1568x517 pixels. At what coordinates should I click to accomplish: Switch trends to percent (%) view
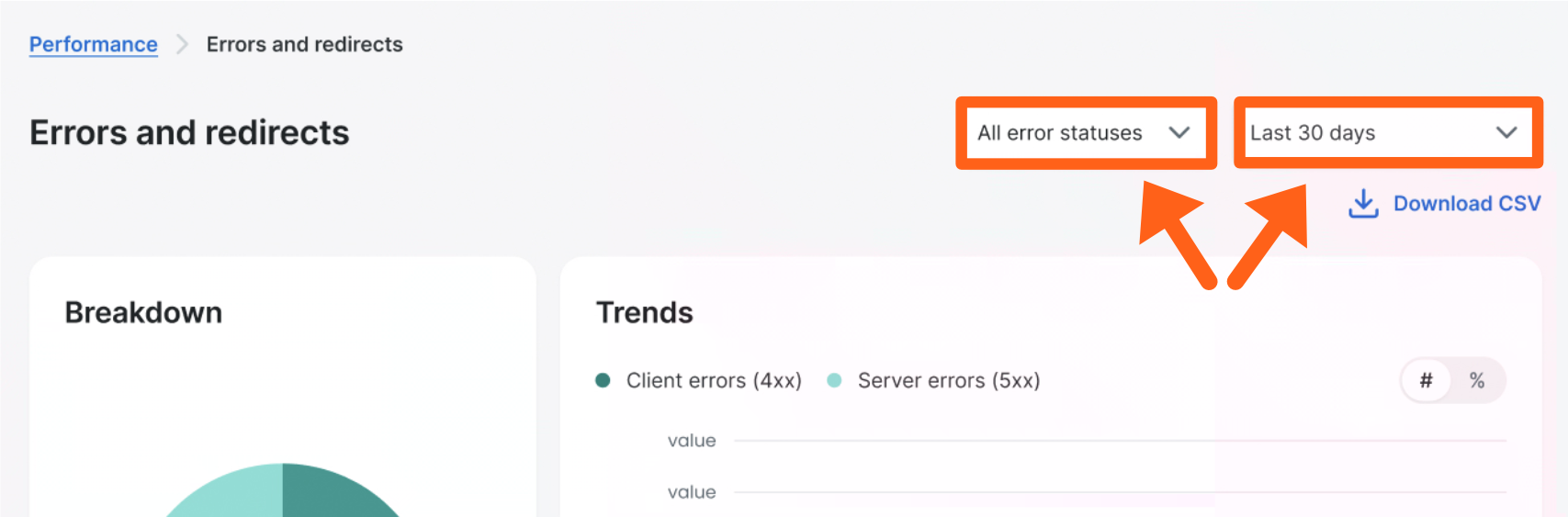(1477, 380)
